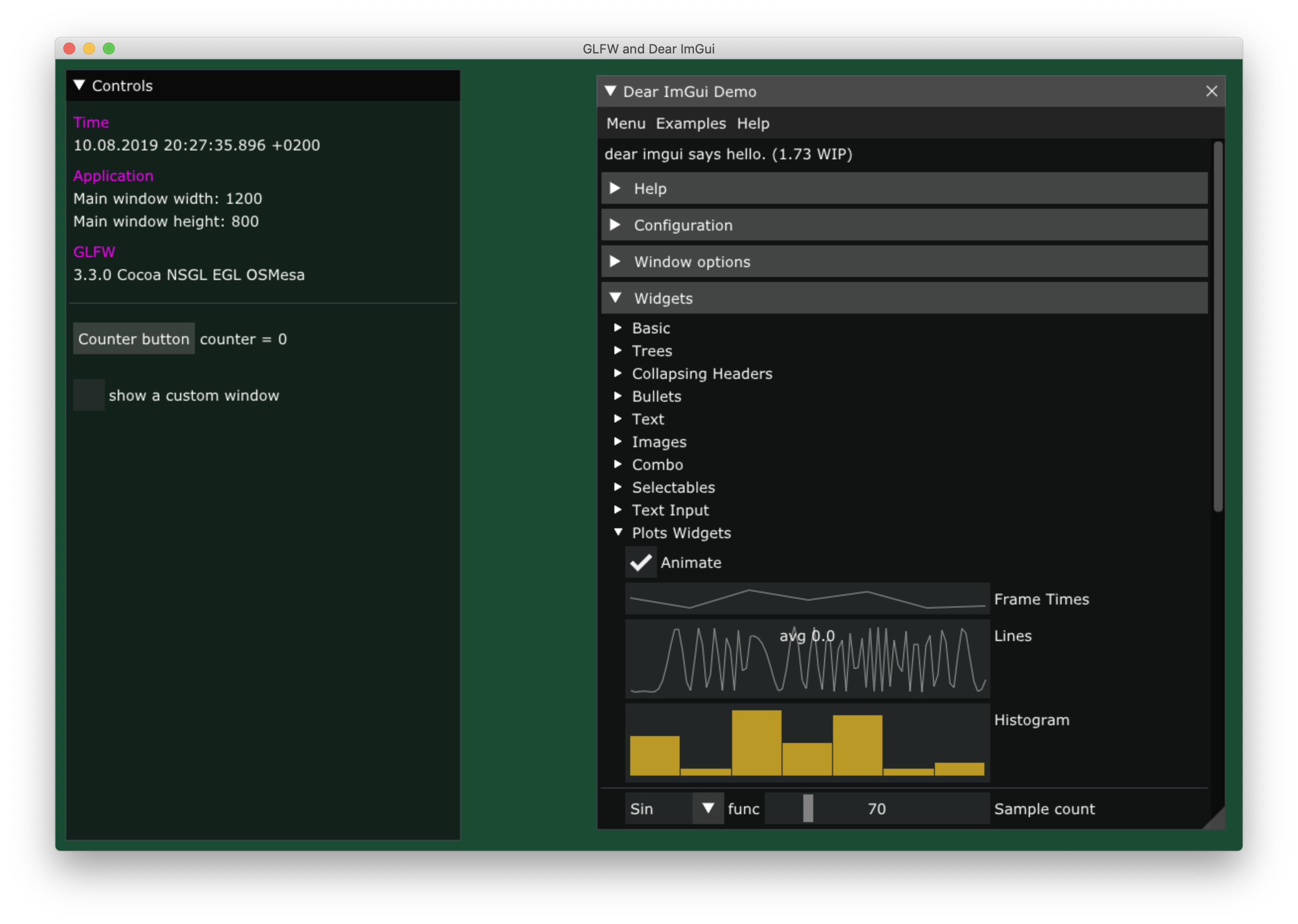1298x924 pixels.
Task: Click 'dear imgui says hello. (1.73 WIP)'
Action: [728, 154]
